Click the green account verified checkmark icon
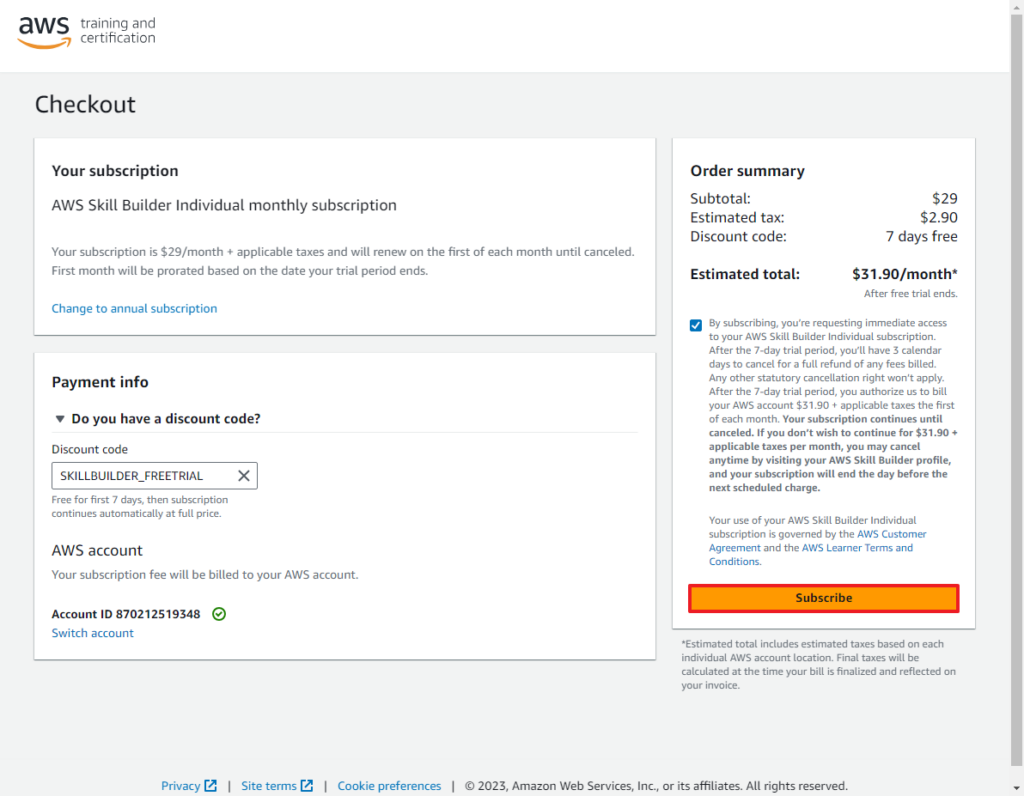The image size is (1024, 796). pos(219,614)
